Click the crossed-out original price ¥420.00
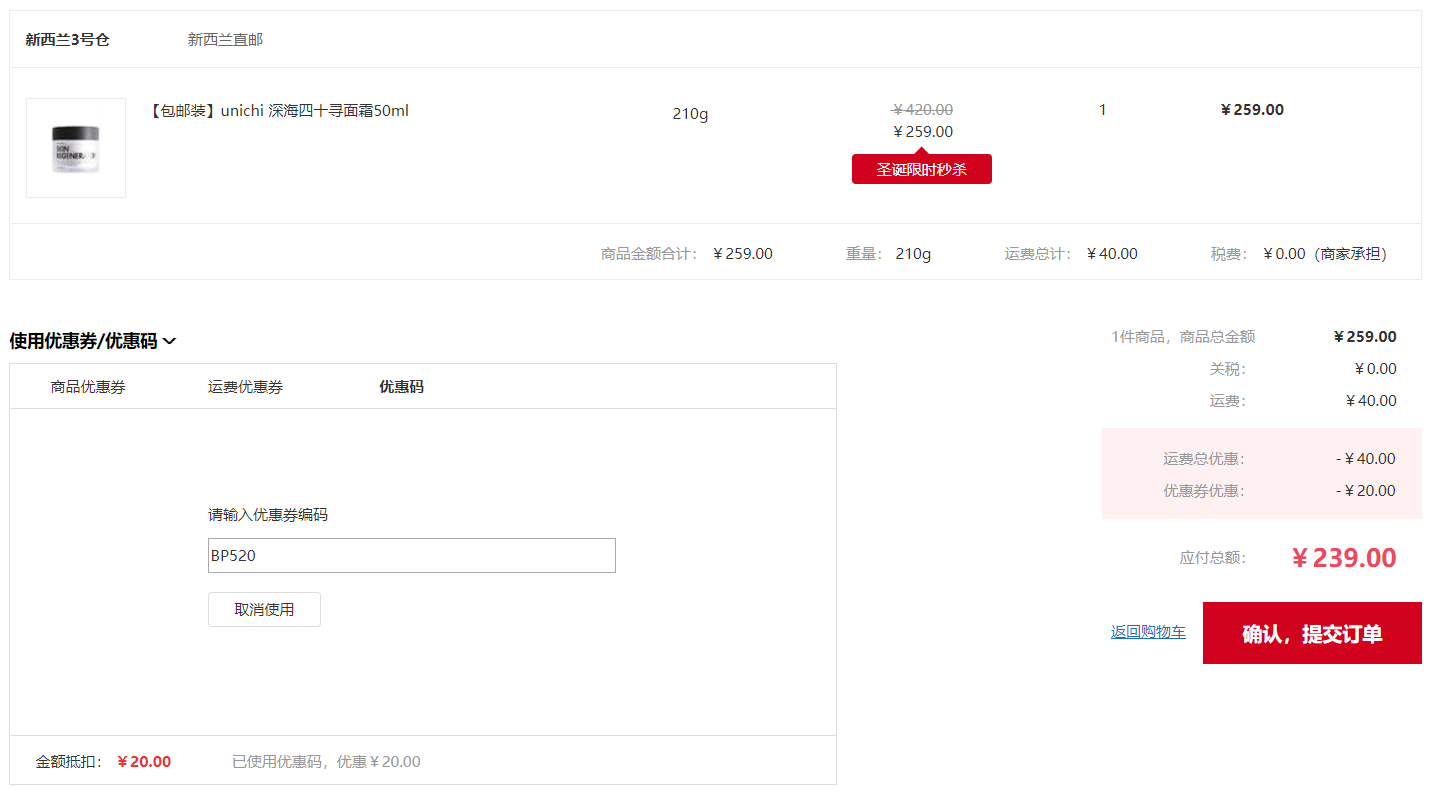Image resolution: width=1434 pixels, height=794 pixels. [921, 109]
